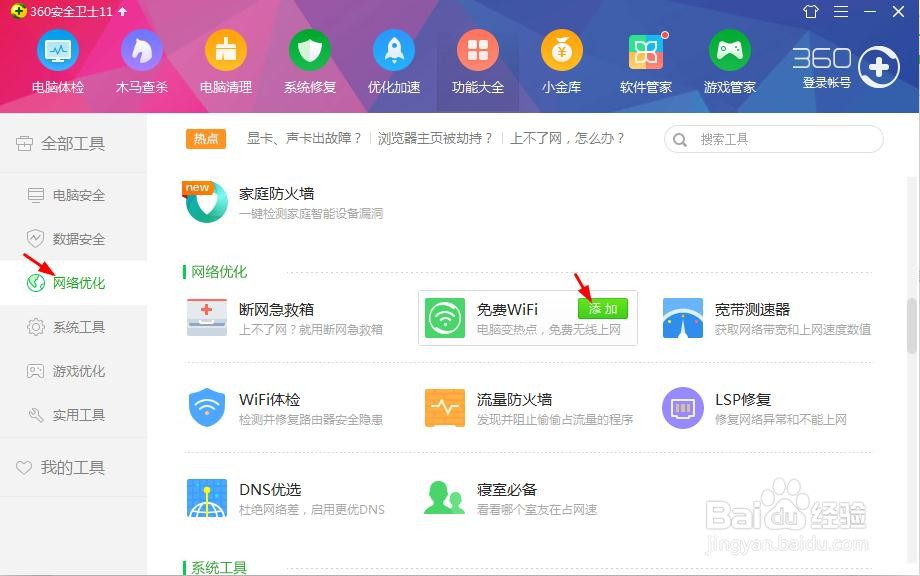The width and height of the screenshot is (920, 576).
Task: Open 游戏管家 gamepad icon
Action: pyautogui.click(x=729, y=50)
